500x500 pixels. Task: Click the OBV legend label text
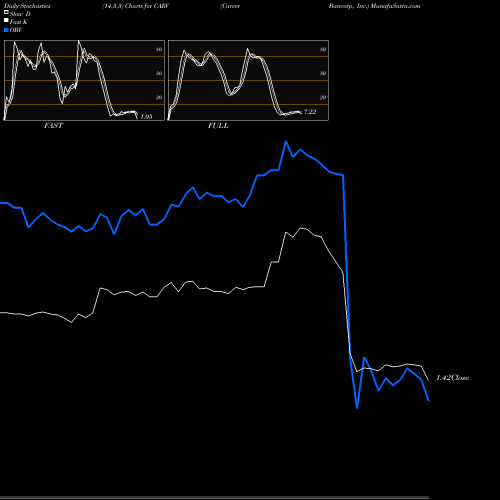16,30
